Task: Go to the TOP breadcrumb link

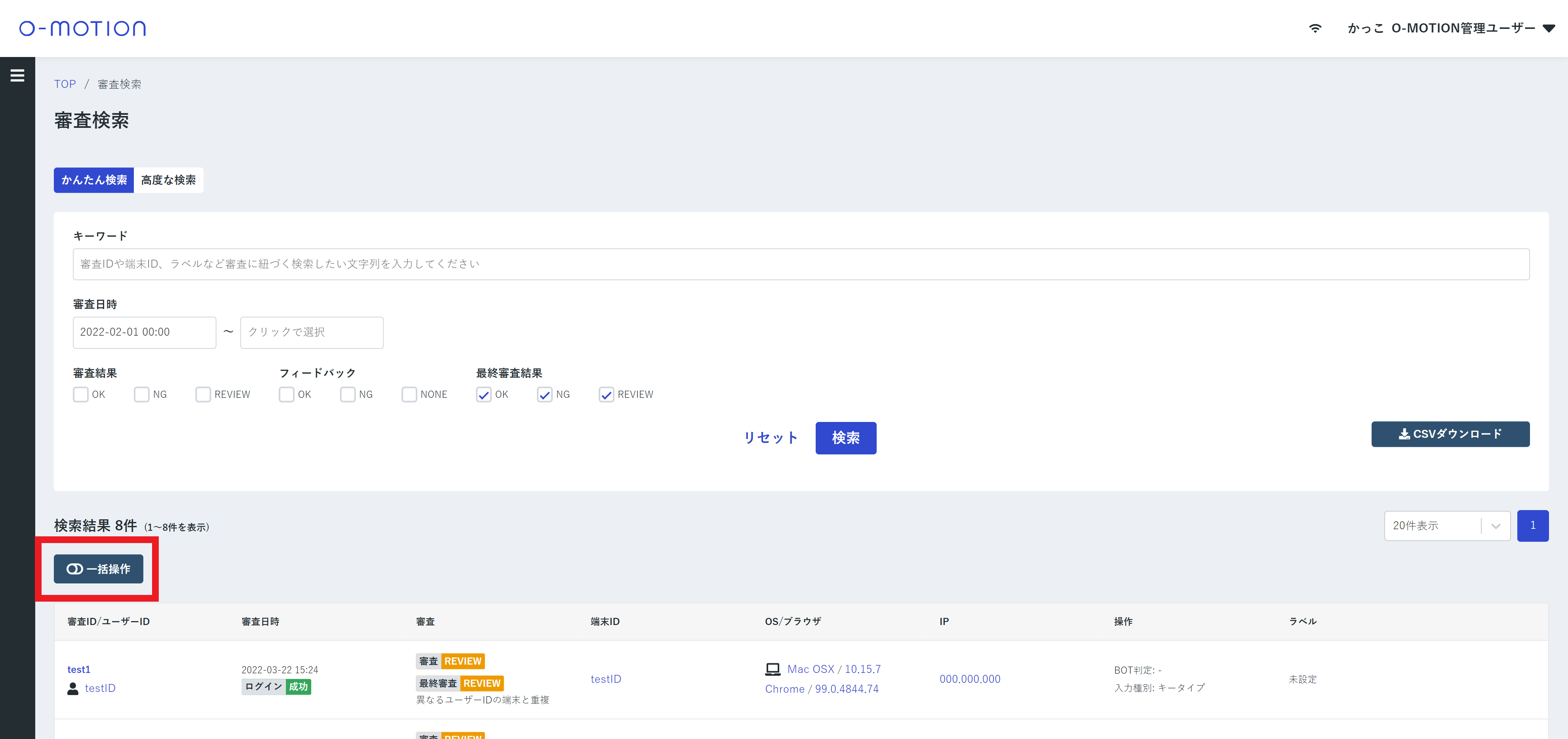Action: (65, 84)
